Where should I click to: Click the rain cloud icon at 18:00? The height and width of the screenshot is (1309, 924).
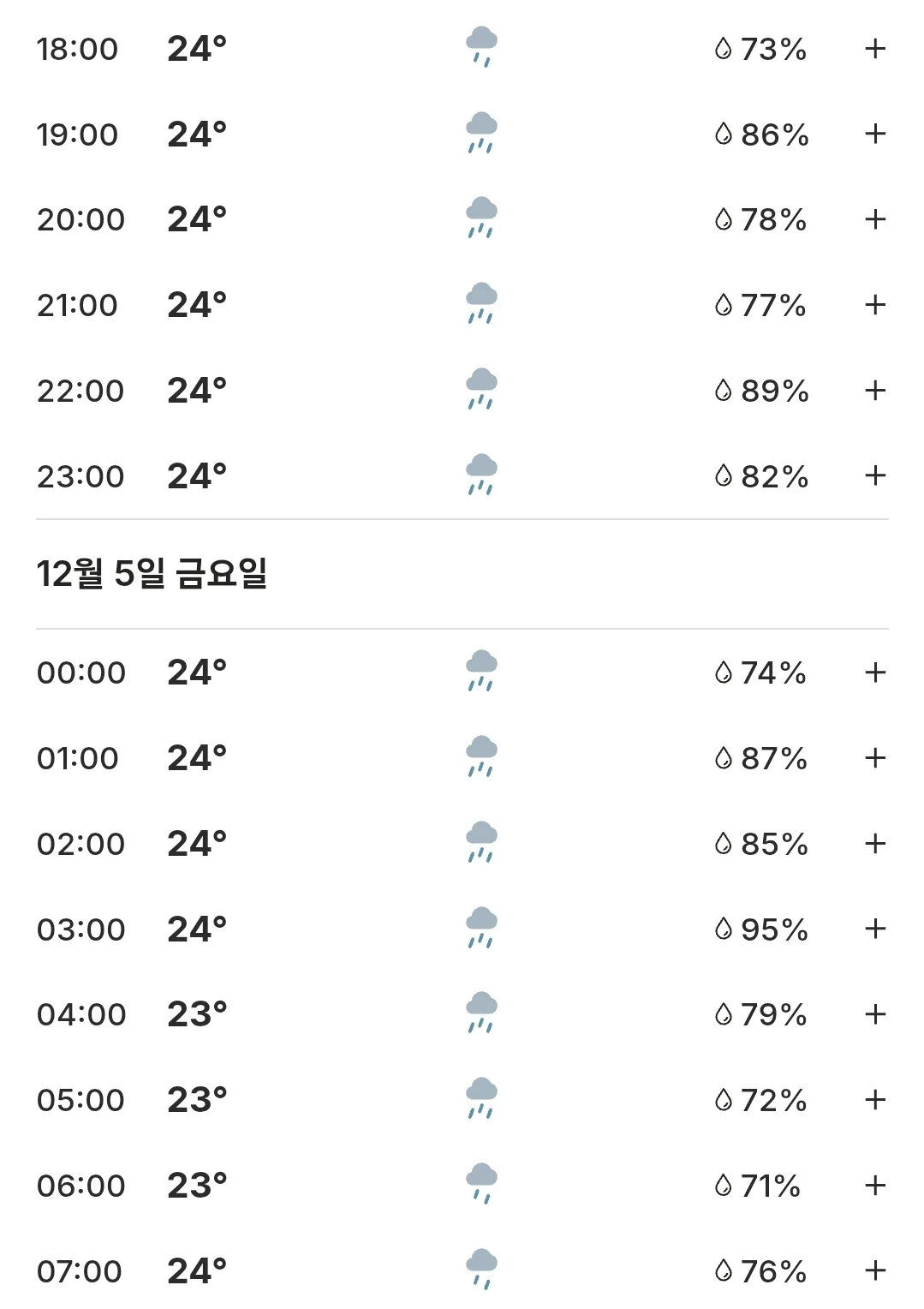[481, 47]
